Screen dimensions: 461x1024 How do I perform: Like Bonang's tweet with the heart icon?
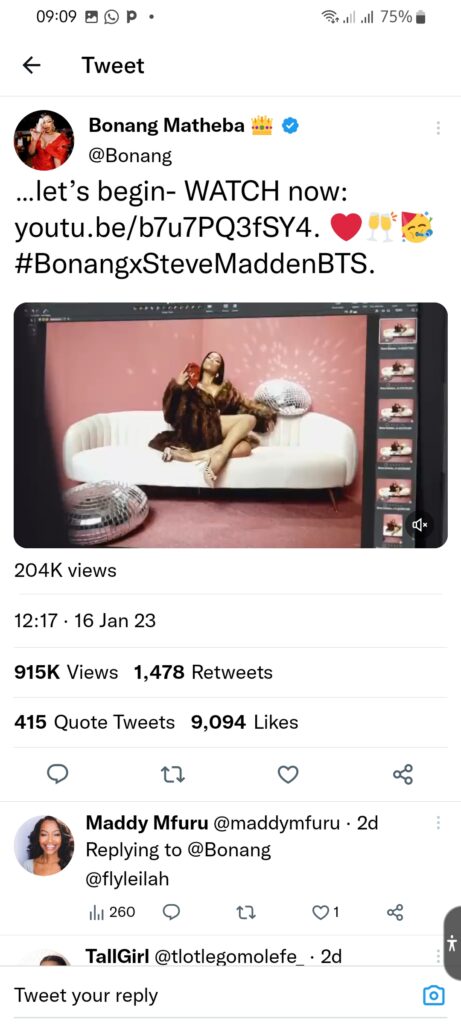click(x=288, y=775)
